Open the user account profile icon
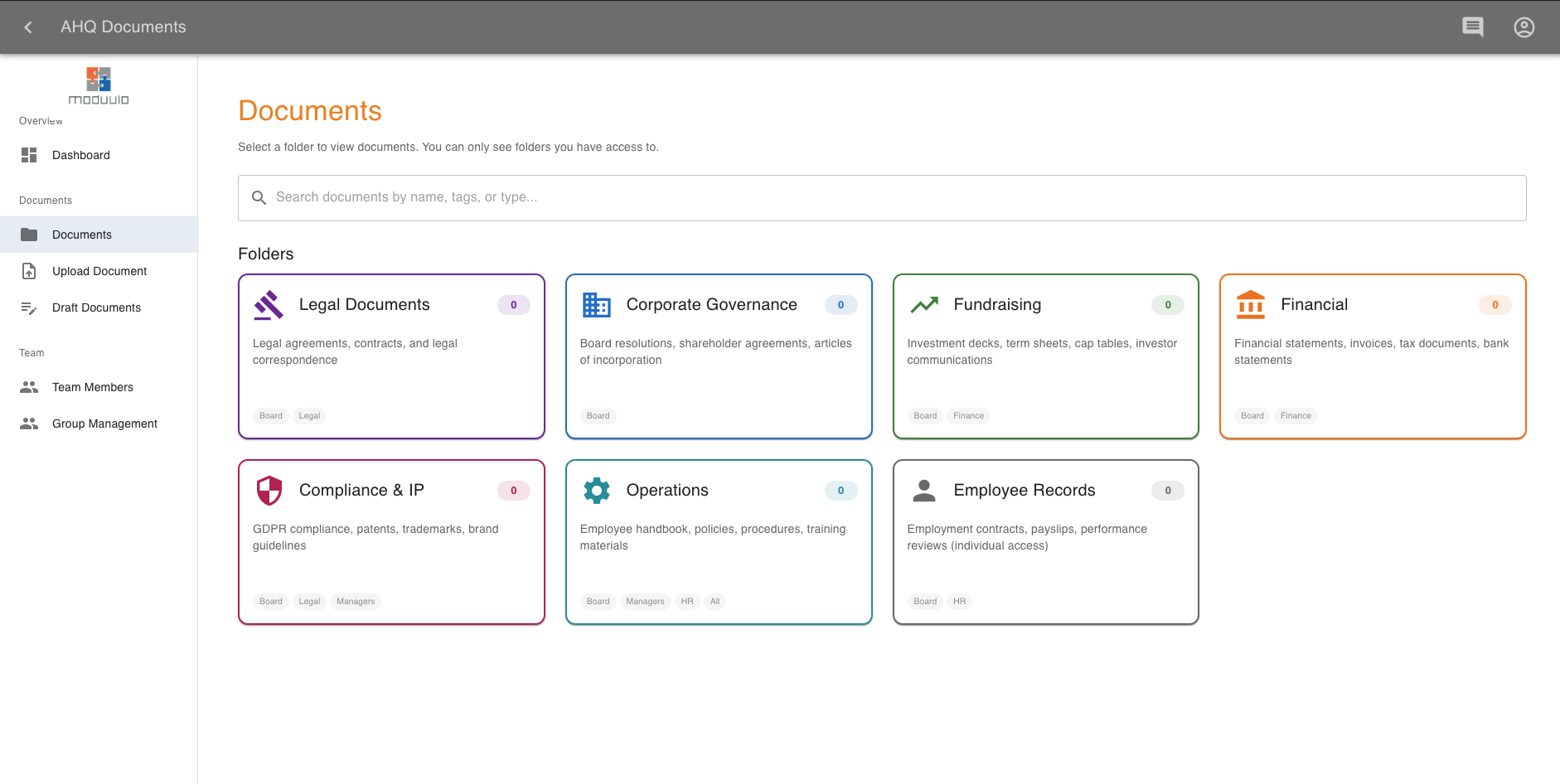Image resolution: width=1560 pixels, height=784 pixels. 1524,27
